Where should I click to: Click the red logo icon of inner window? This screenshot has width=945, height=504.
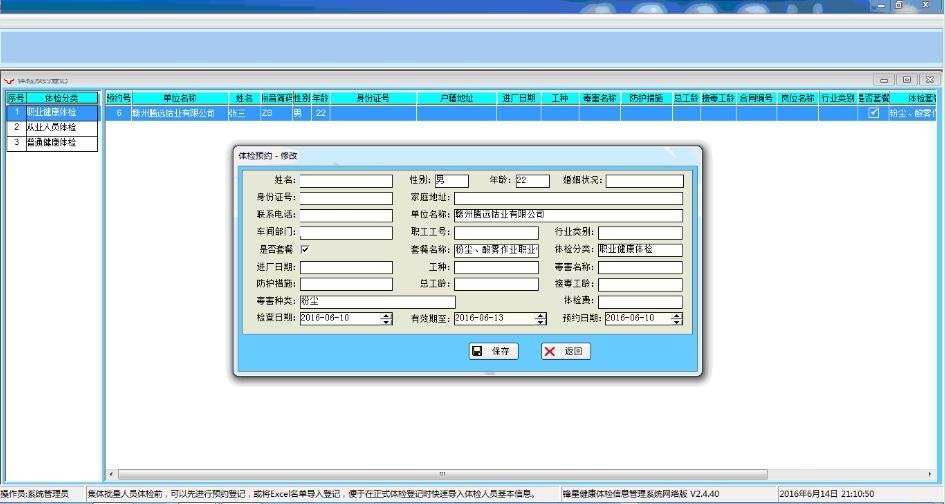point(9,80)
